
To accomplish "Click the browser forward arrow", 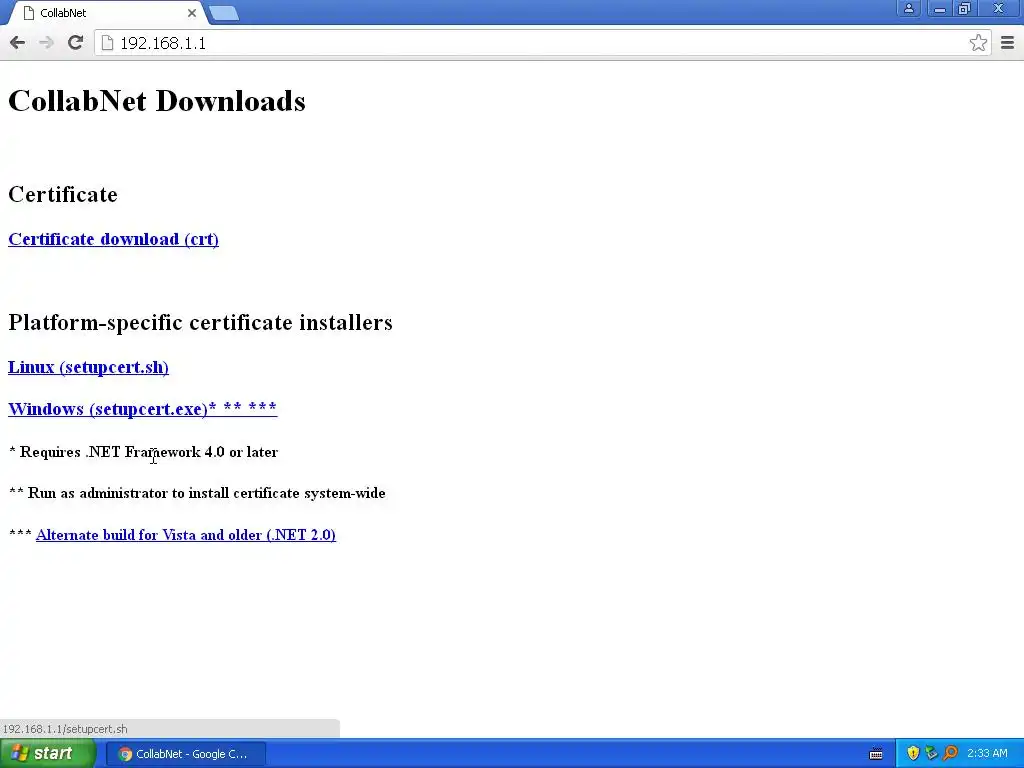I will coord(46,43).
